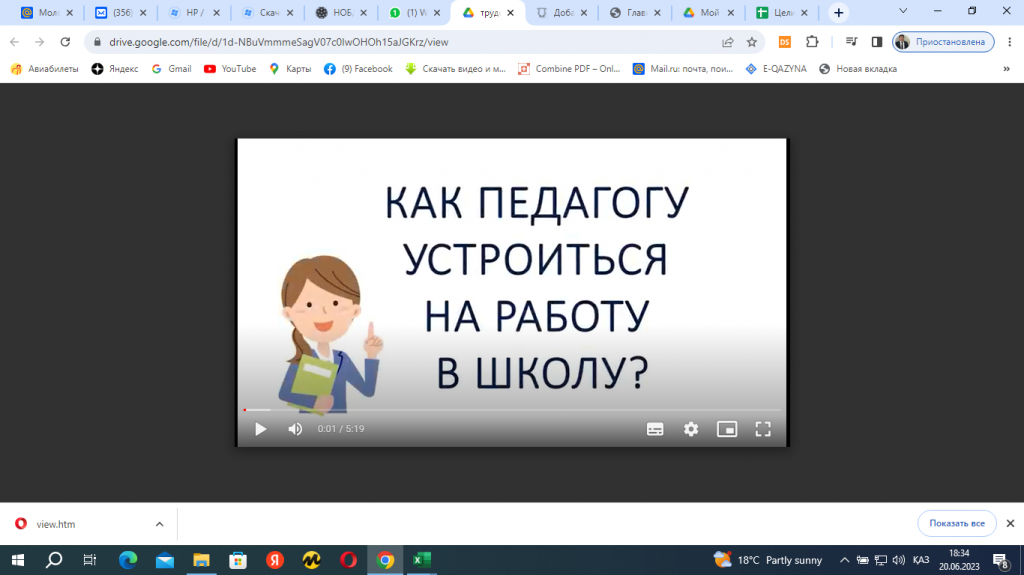The image size is (1024, 575).
Task: Click the address bar URL
Action: (400, 42)
